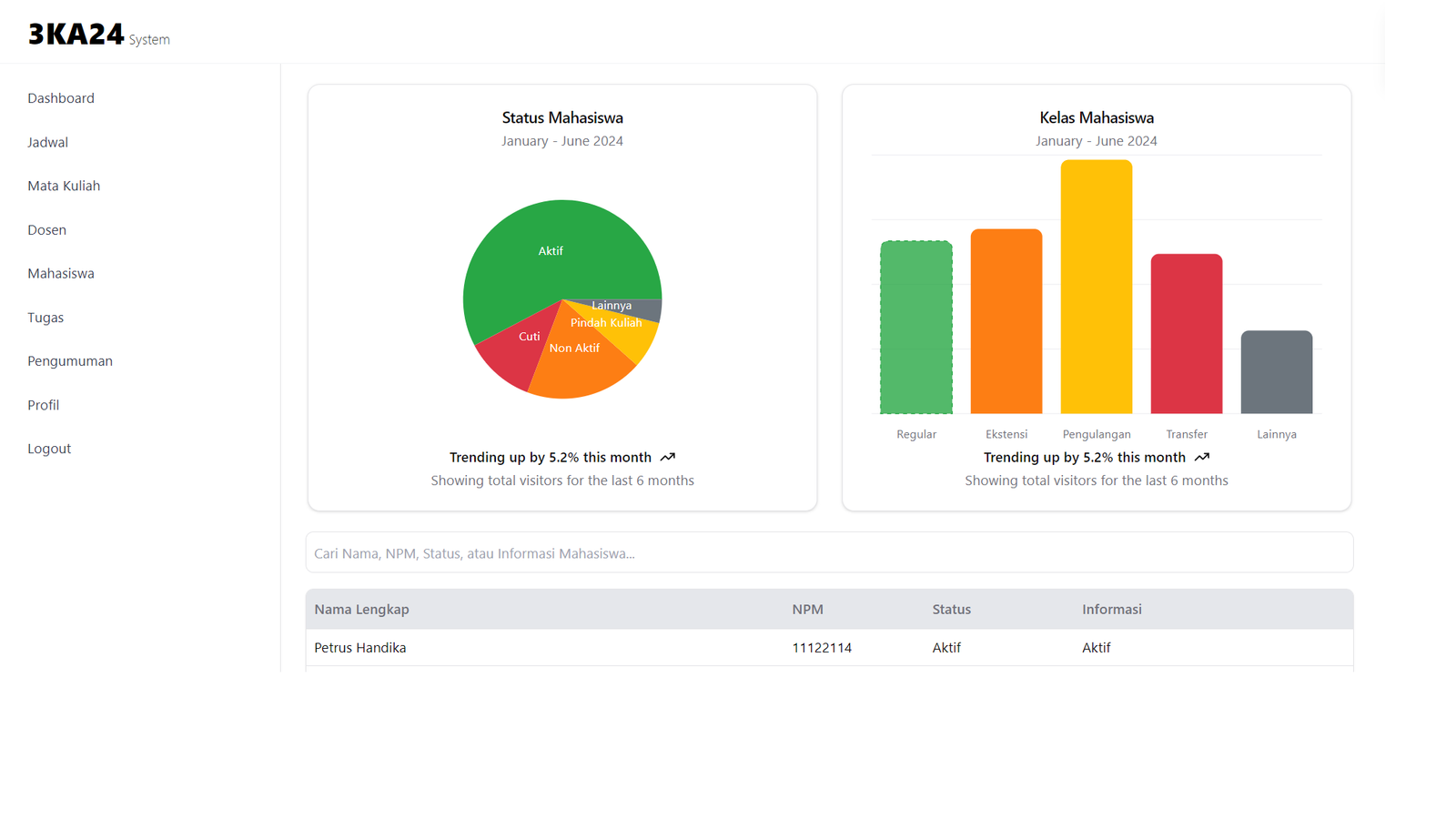Navigate to Dosen page
This screenshot has height=819, width=1456.
(46, 230)
